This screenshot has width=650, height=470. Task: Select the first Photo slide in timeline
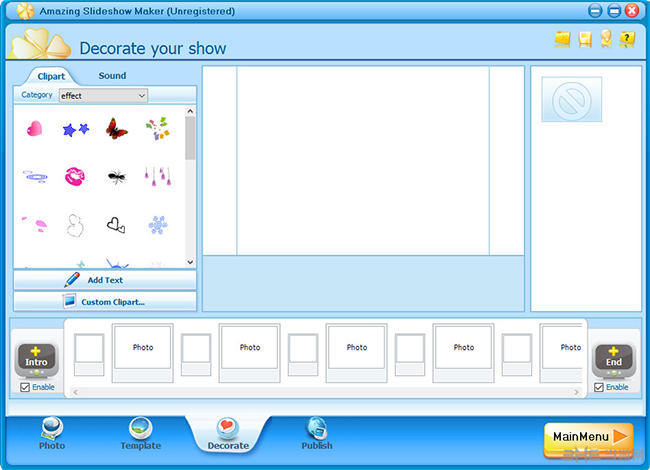[x=143, y=353]
